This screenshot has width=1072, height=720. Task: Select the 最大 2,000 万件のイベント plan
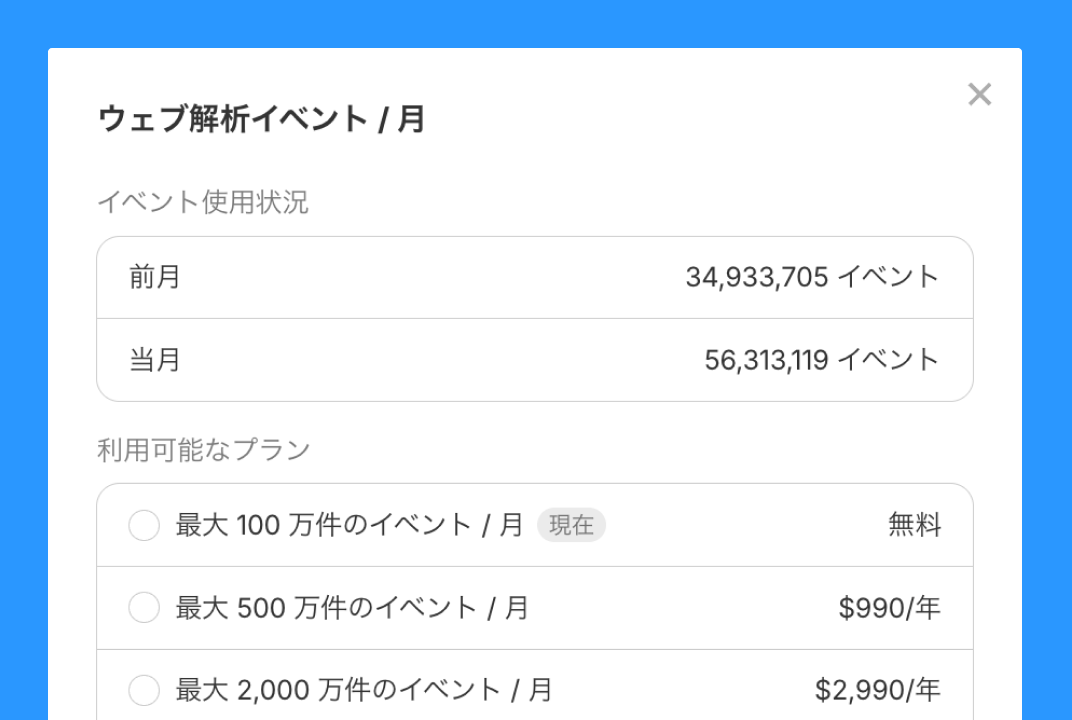pos(143,690)
